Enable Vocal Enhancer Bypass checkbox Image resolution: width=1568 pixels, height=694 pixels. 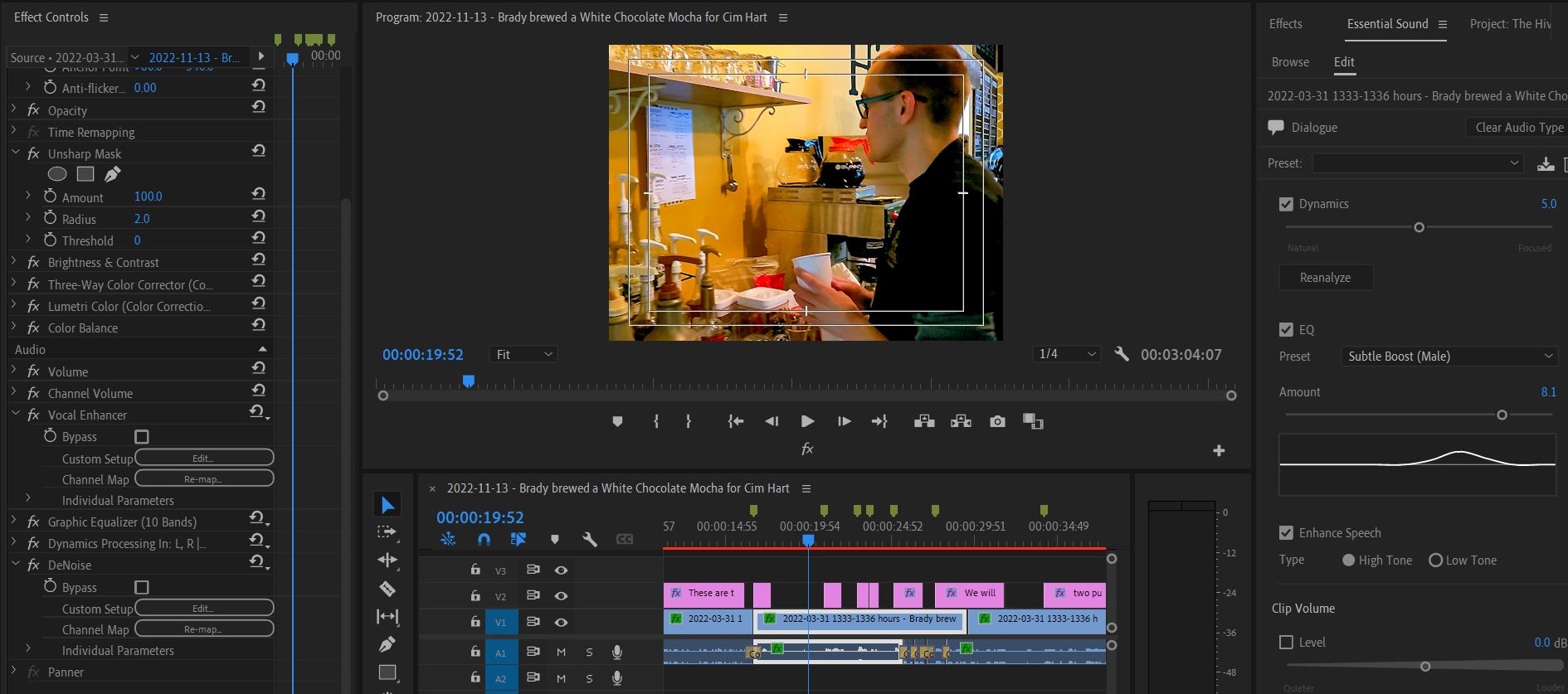tap(142, 437)
